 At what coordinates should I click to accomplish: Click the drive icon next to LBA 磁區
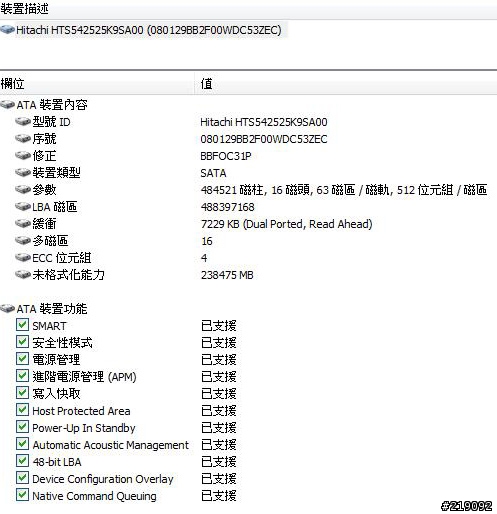[x=23, y=207]
